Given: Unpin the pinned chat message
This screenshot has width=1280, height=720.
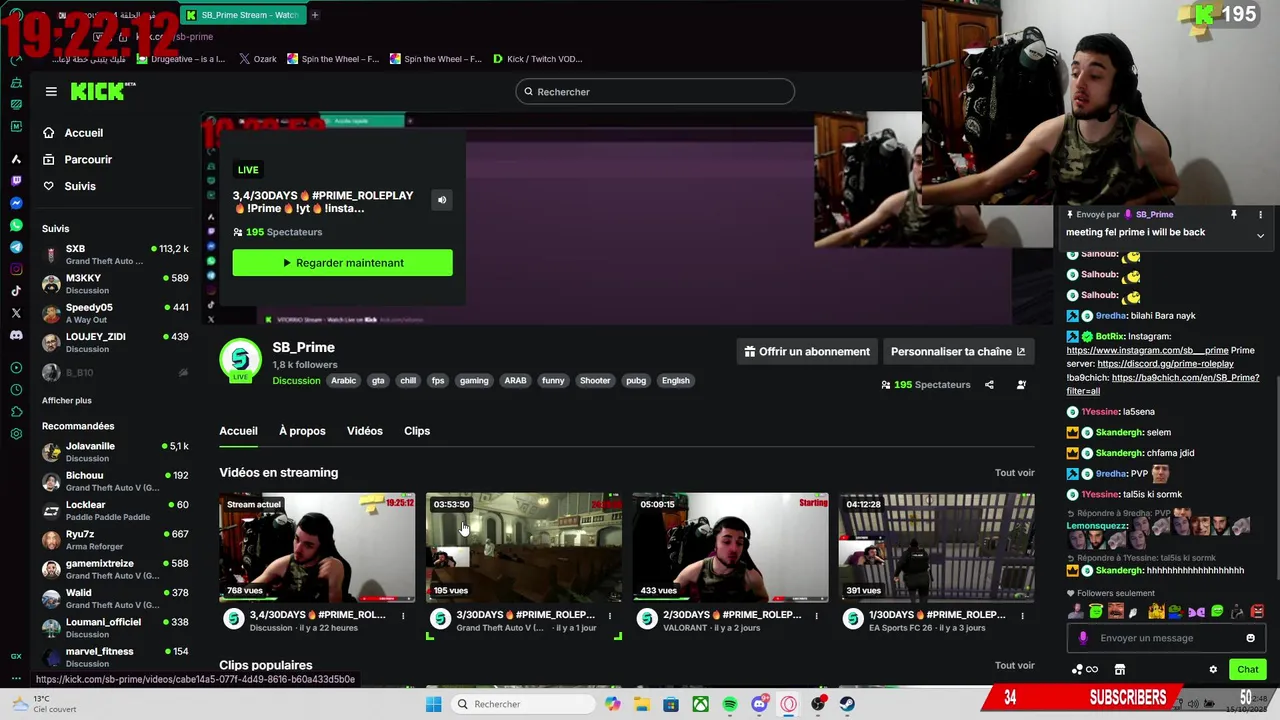Looking at the screenshot, I should [x=1234, y=215].
